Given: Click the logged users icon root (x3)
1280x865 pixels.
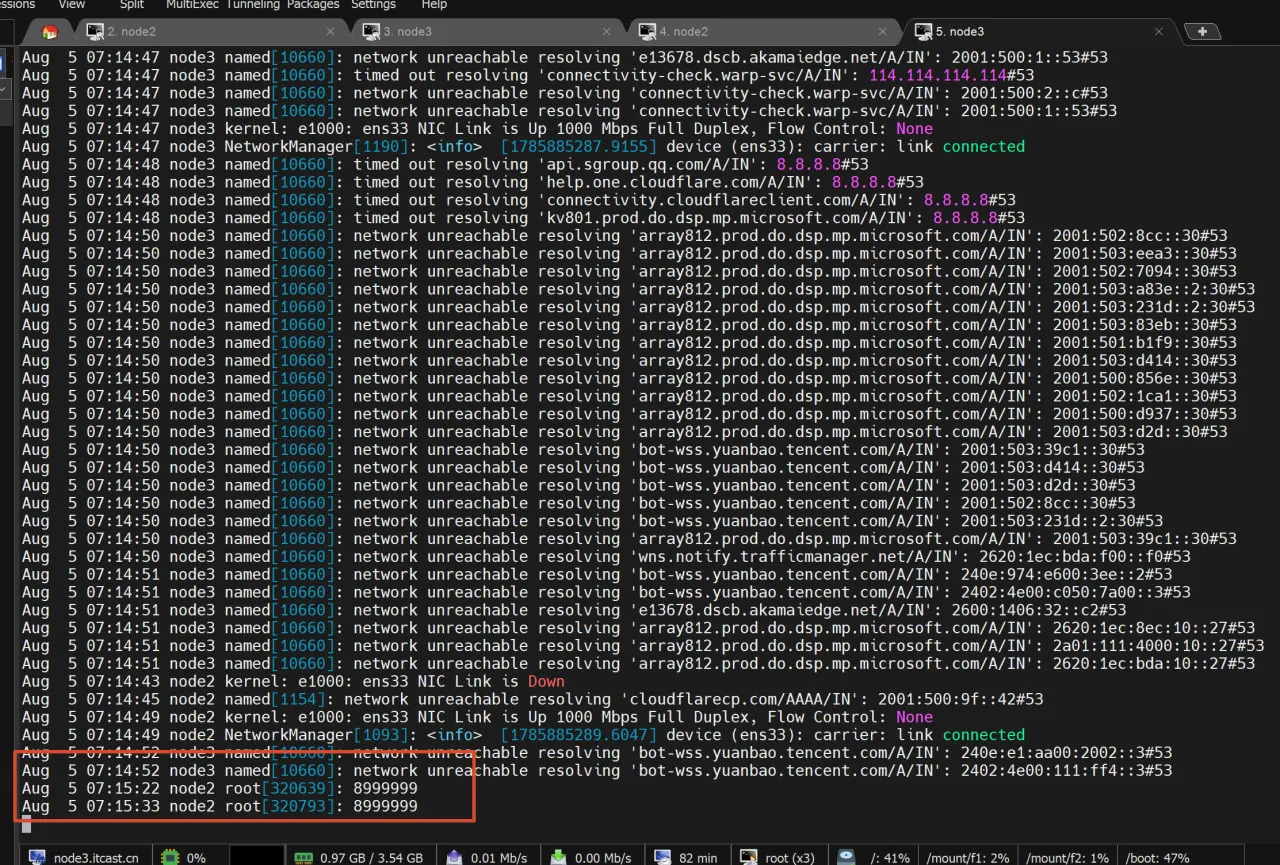Looking at the screenshot, I should coord(748,857).
